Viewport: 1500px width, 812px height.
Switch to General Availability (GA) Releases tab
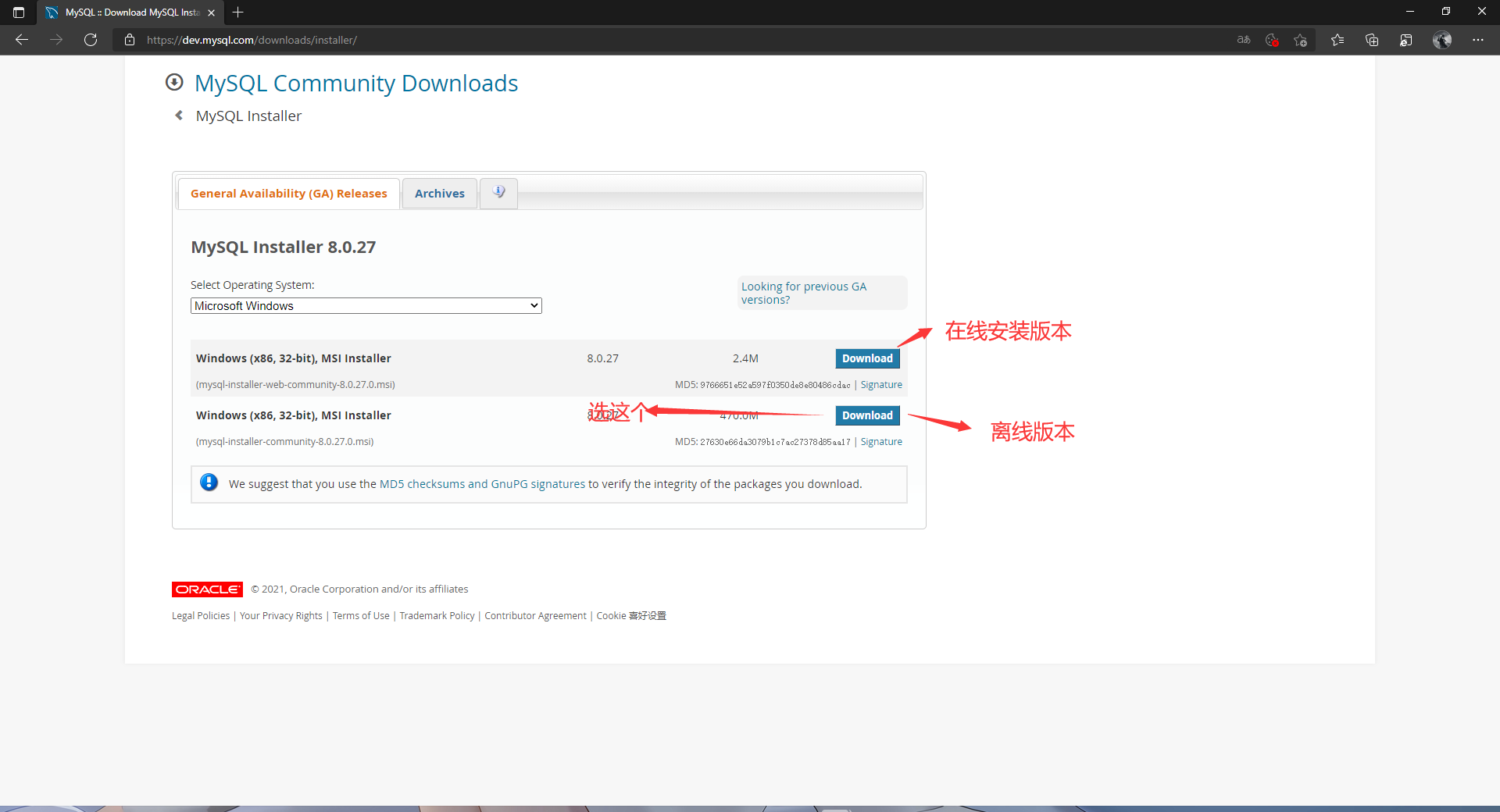click(x=289, y=194)
